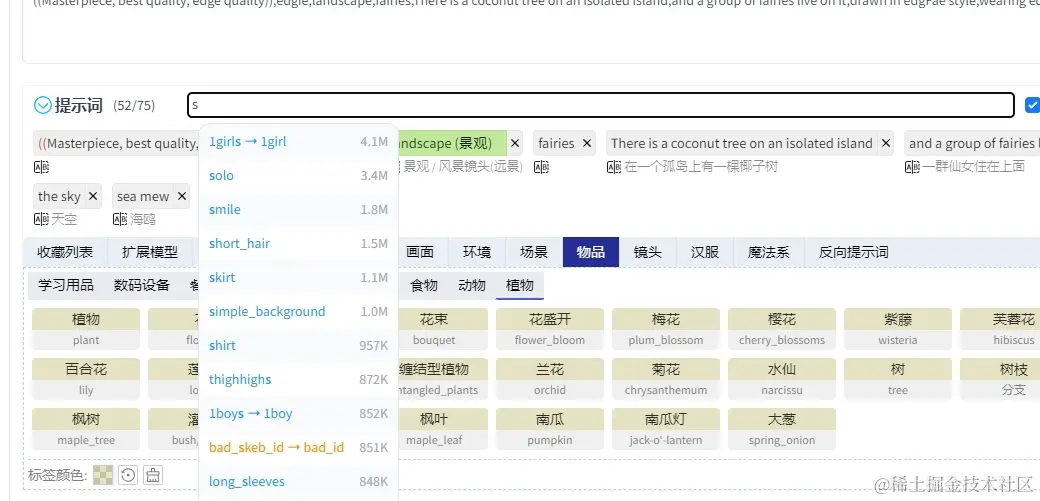Pick 'long_sleeves' suggestion
Viewport: 1040px width, 501px height.
coord(298,482)
